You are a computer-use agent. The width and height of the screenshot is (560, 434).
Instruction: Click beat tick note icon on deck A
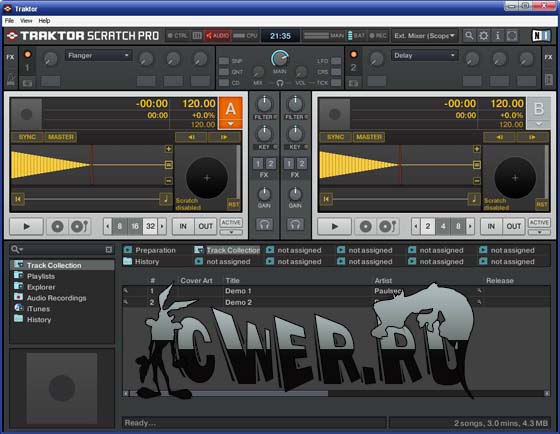(166, 199)
